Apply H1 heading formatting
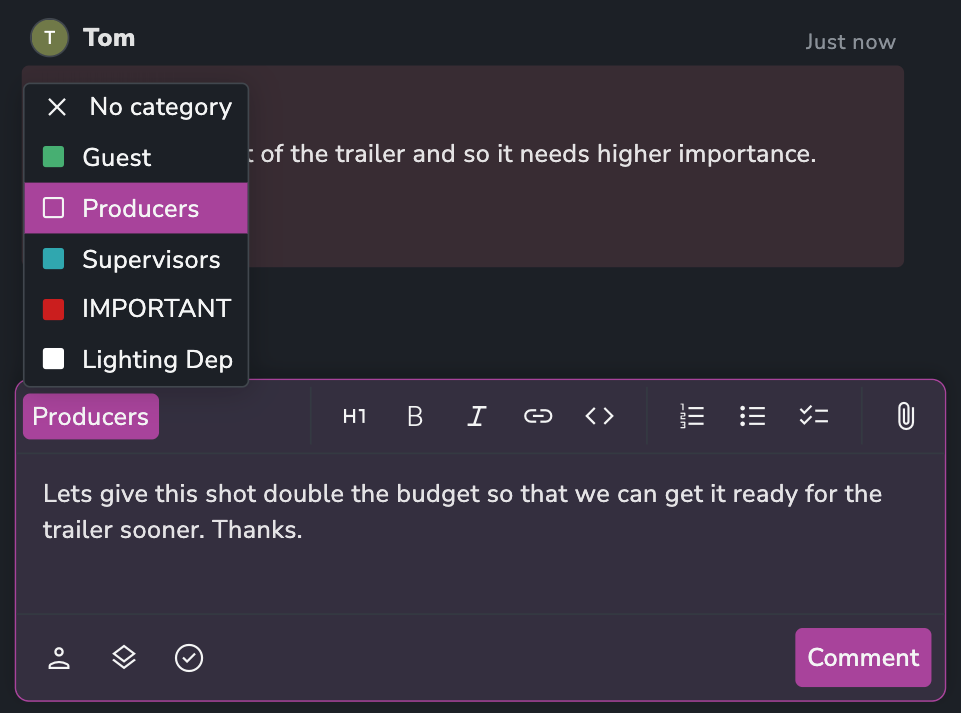The width and height of the screenshot is (961, 713). pyautogui.click(x=354, y=416)
